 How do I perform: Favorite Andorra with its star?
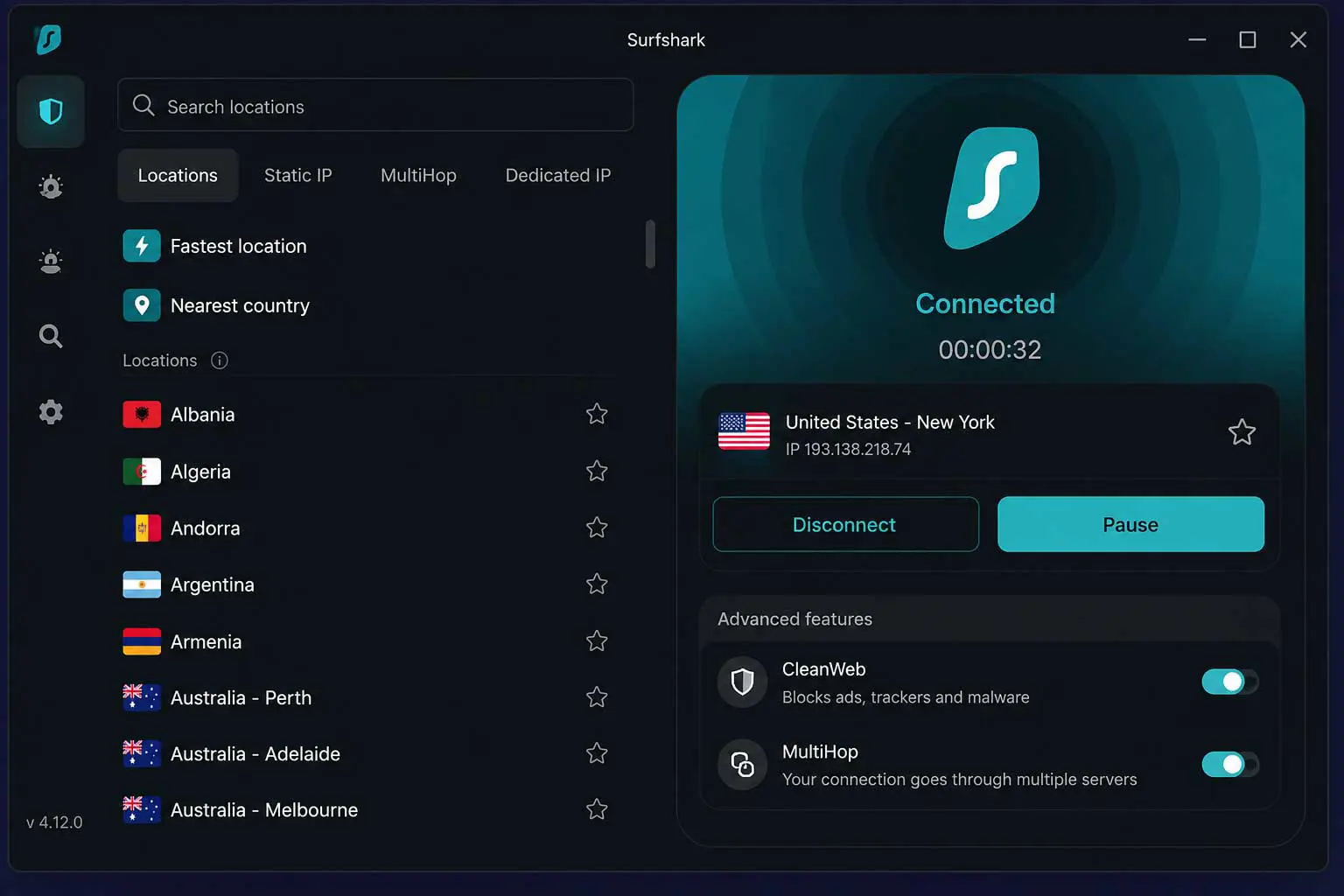597,528
